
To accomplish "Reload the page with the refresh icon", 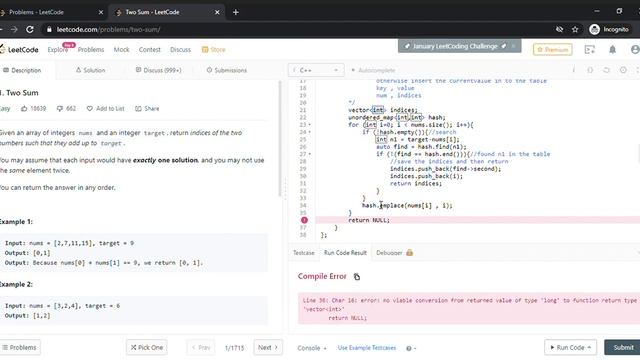I will 30,29.
